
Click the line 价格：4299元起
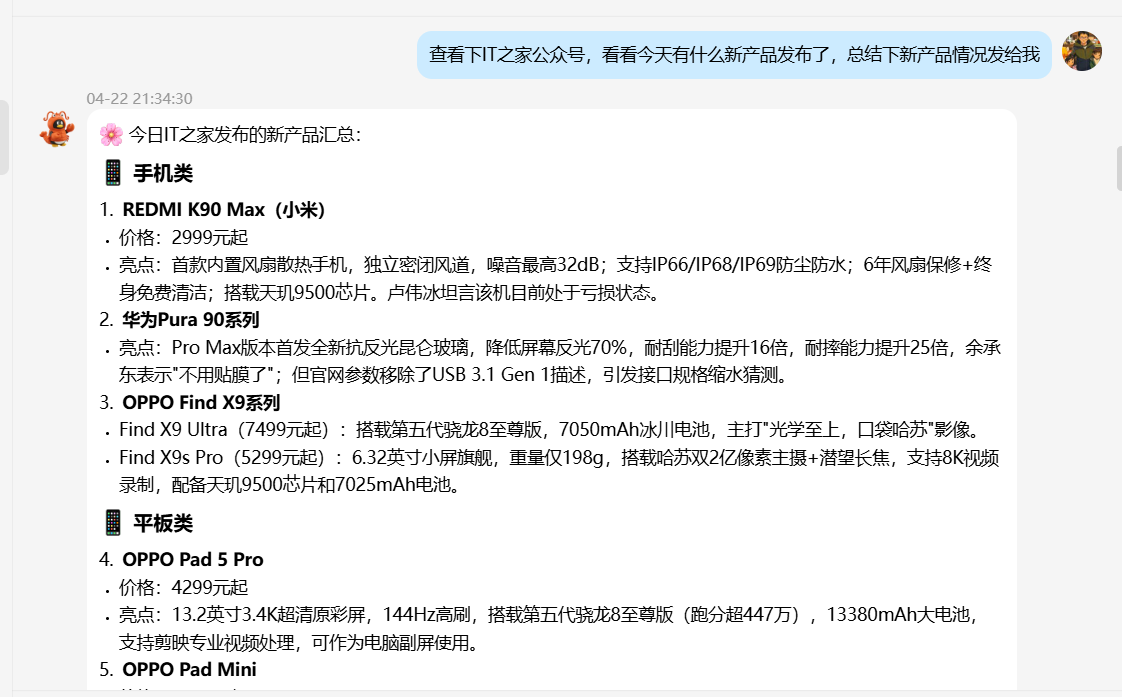tap(183, 588)
